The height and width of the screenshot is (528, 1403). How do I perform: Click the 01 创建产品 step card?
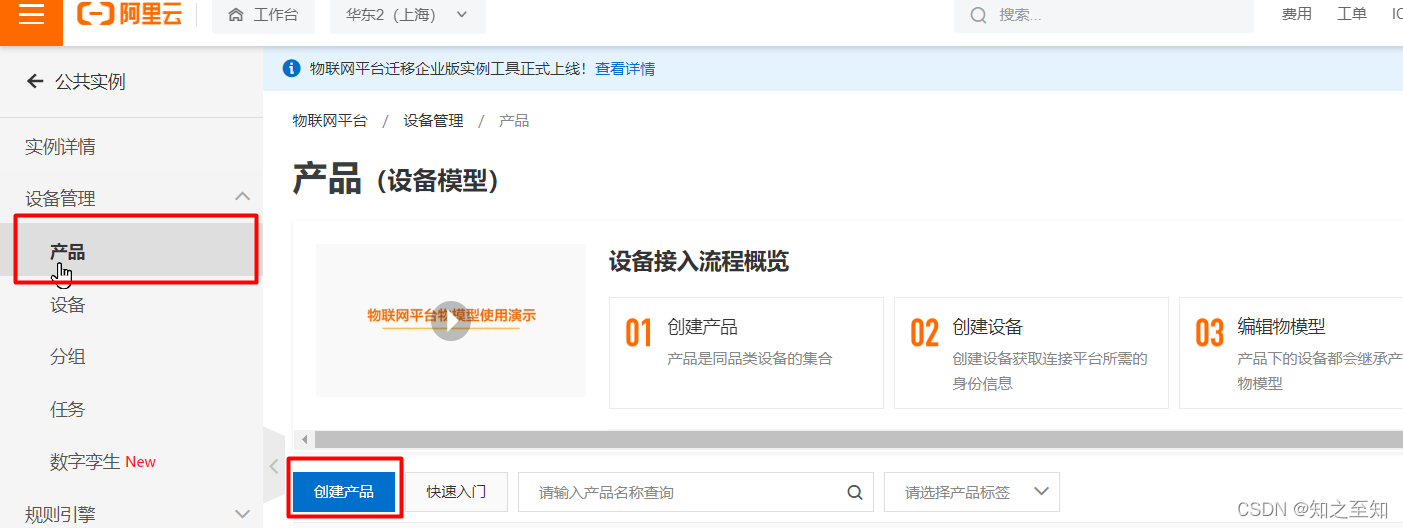[746, 352]
